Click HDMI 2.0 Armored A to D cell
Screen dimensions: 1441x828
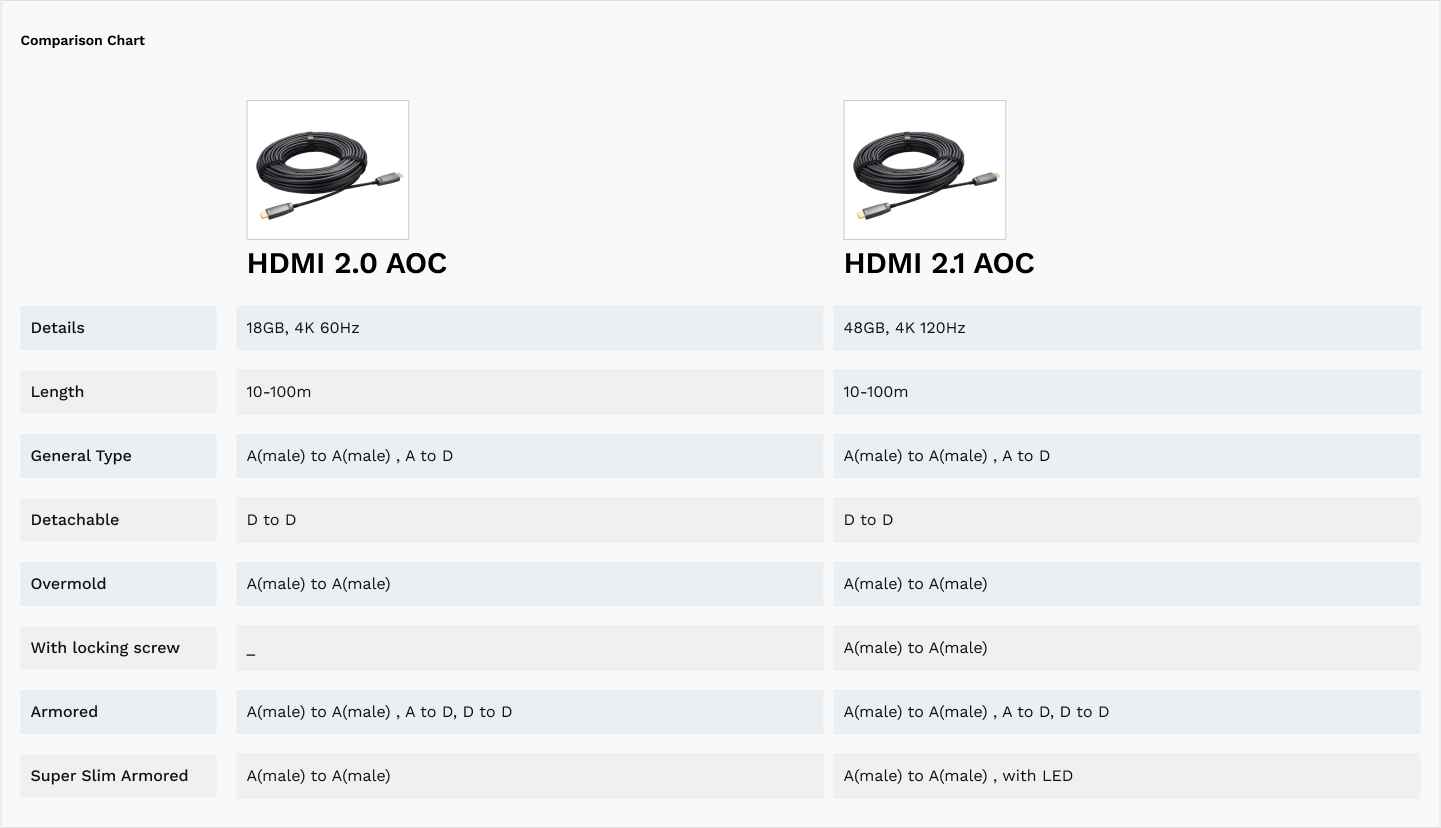pos(379,712)
